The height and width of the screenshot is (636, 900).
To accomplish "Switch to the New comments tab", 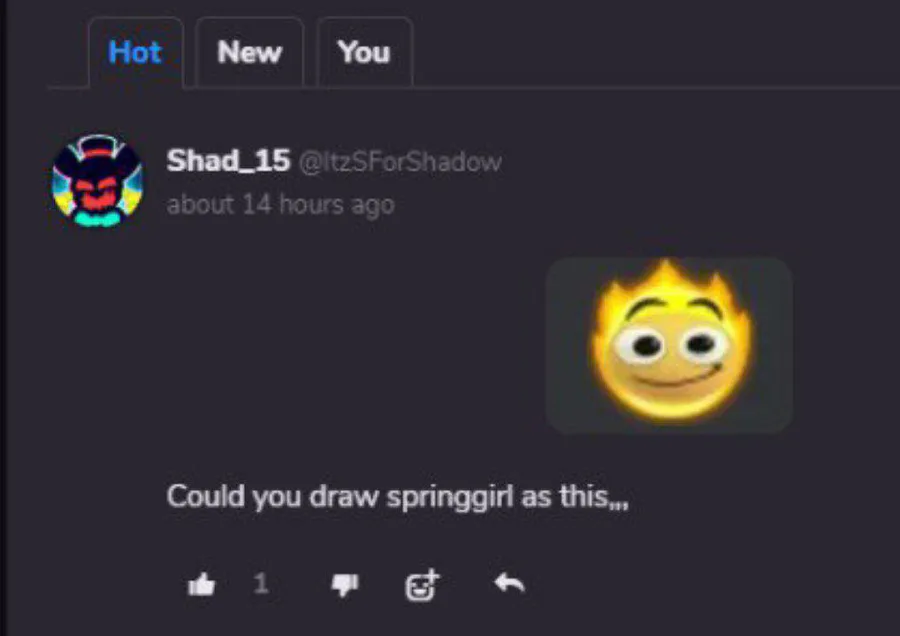I will coord(250,52).
